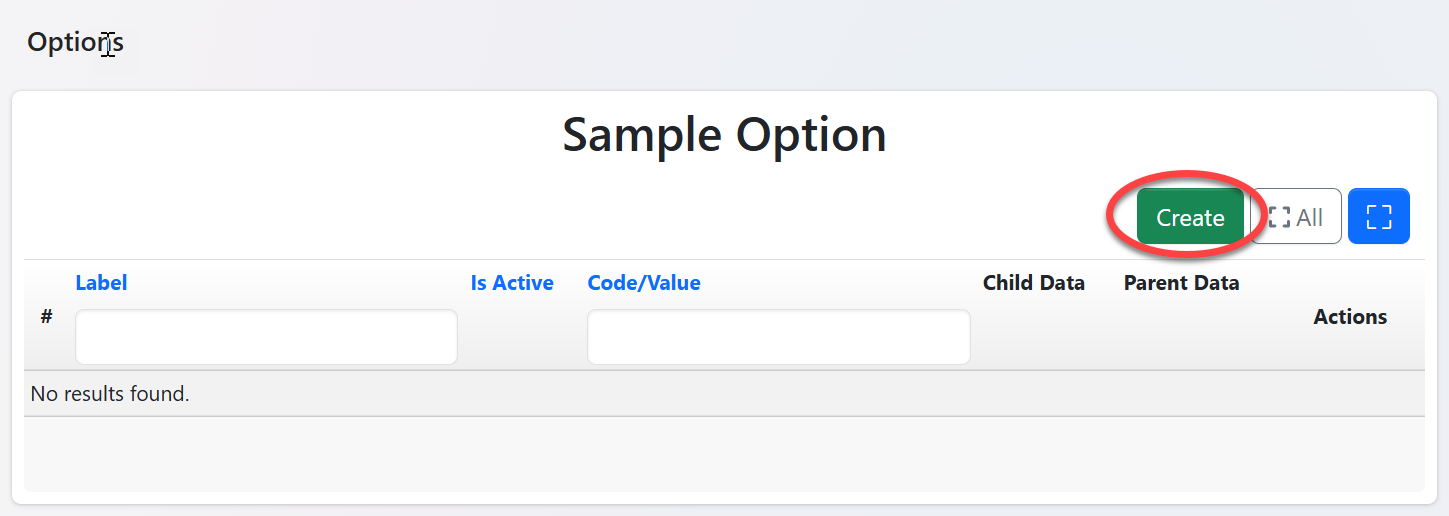The width and height of the screenshot is (1449, 516).
Task: Focus the Label filter input field
Action: pyautogui.click(x=266, y=337)
